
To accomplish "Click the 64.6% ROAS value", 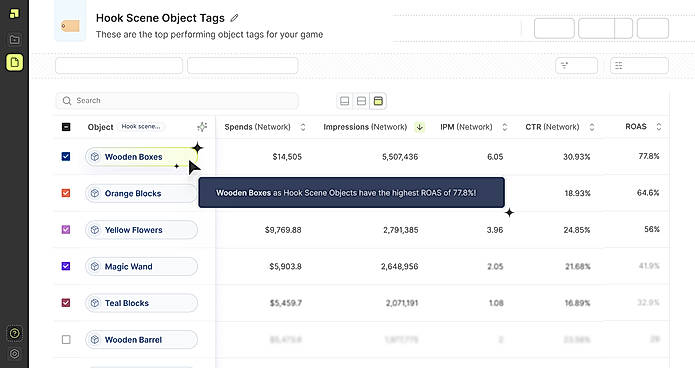I will pos(648,193).
